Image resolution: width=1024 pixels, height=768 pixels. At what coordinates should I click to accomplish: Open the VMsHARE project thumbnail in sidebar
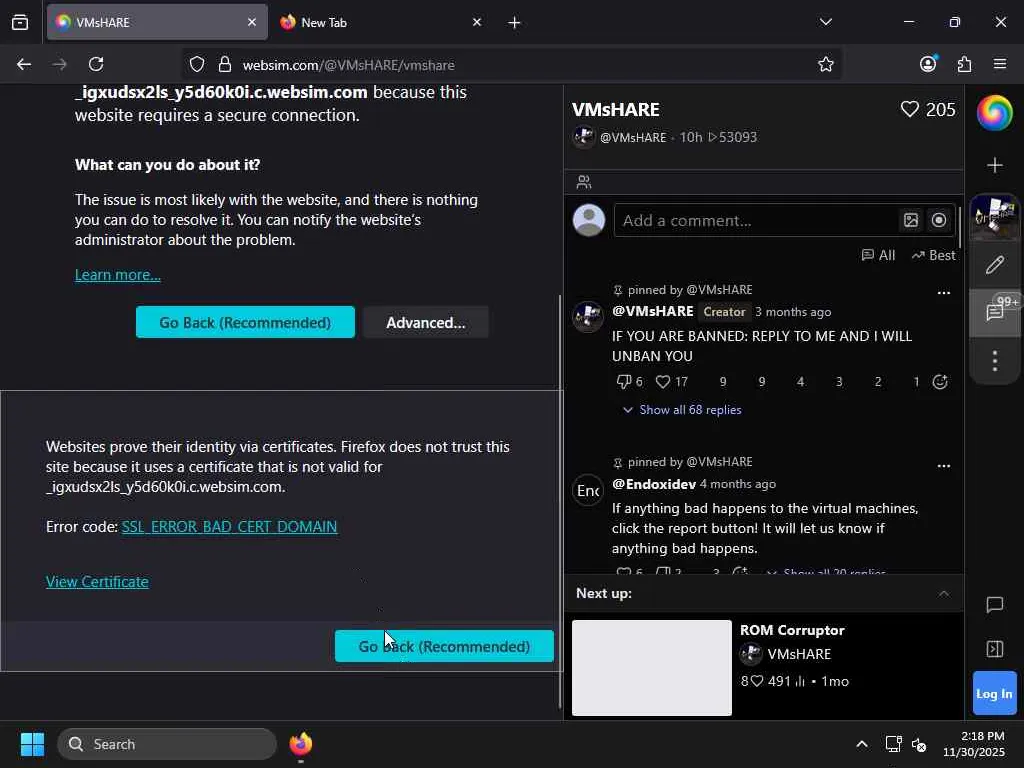tap(995, 216)
